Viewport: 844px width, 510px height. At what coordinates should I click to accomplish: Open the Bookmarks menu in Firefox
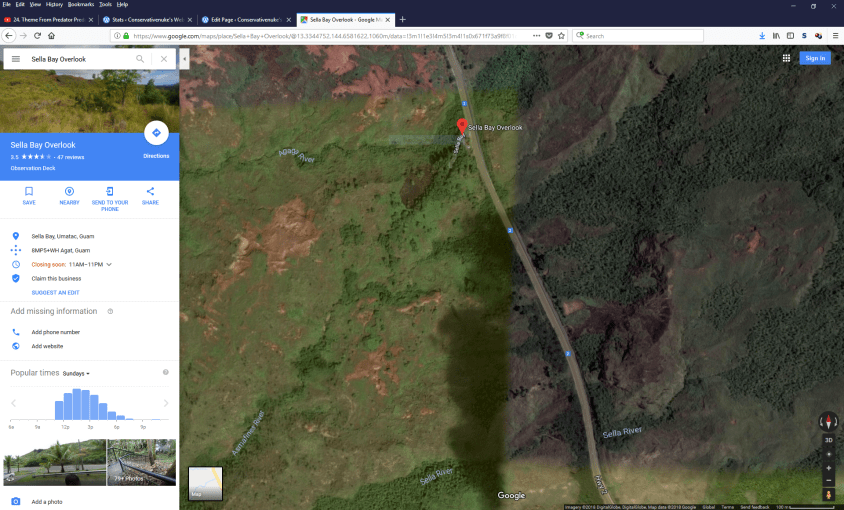coord(80,4)
